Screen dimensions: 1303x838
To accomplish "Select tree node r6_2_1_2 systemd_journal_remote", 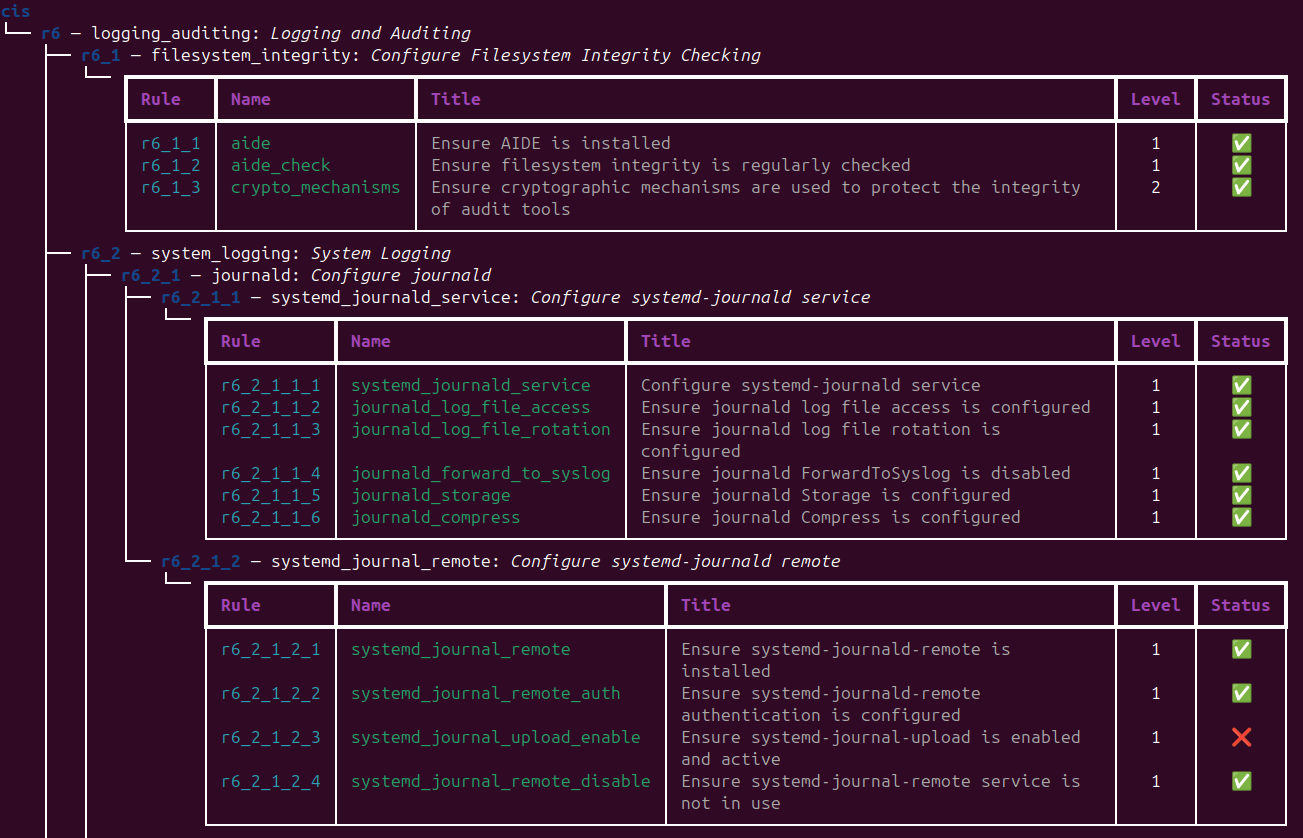I will [501, 561].
